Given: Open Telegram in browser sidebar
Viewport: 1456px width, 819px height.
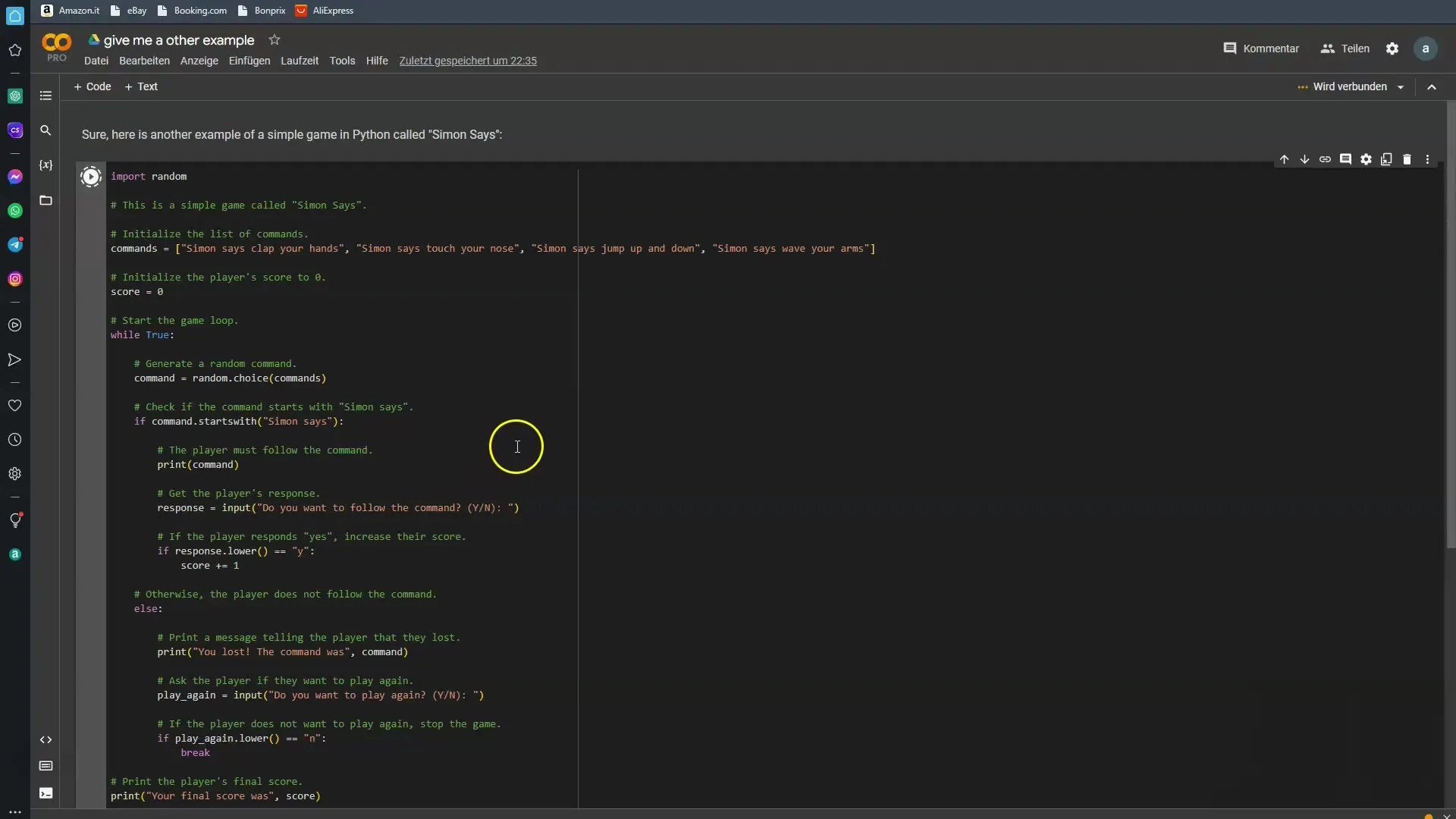Looking at the screenshot, I should (x=15, y=245).
